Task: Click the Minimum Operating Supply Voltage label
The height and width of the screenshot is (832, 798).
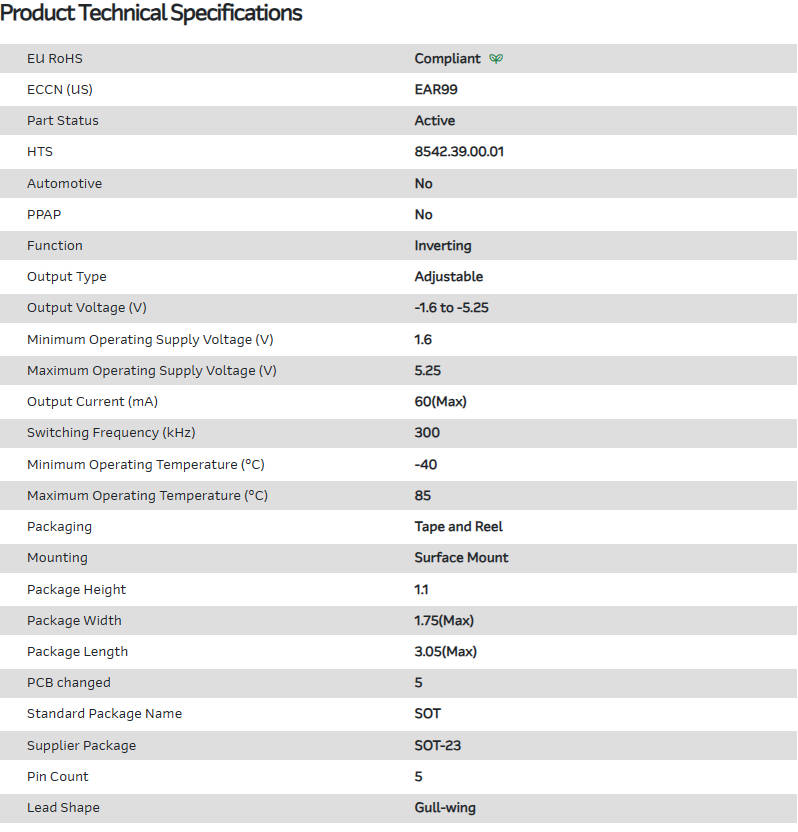Action: point(150,340)
